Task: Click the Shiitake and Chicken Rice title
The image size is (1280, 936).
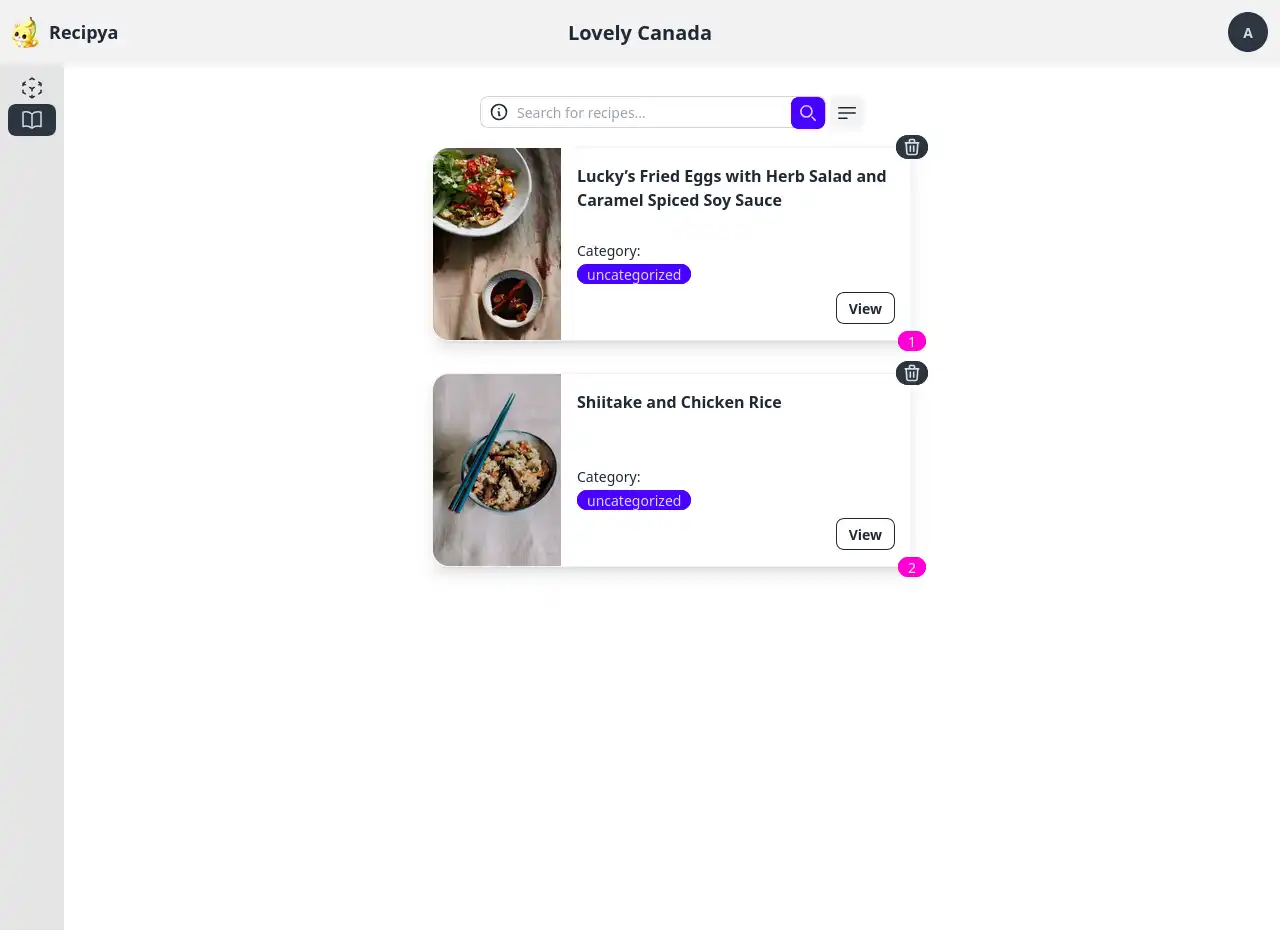Action: point(679,402)
